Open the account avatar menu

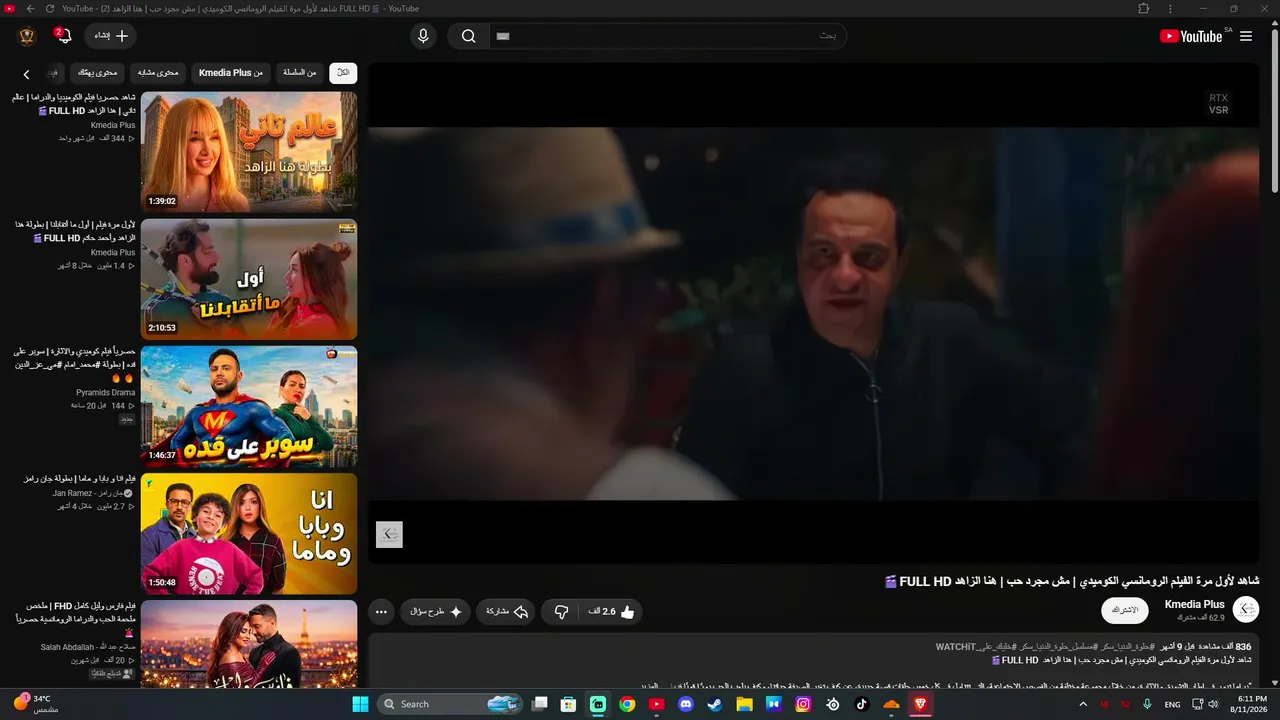click(x=27, y=36)
